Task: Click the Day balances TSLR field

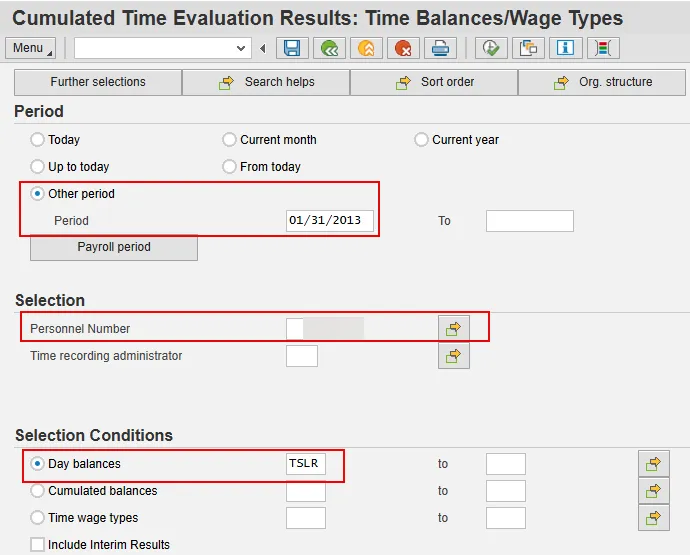Action: (306, 463)
